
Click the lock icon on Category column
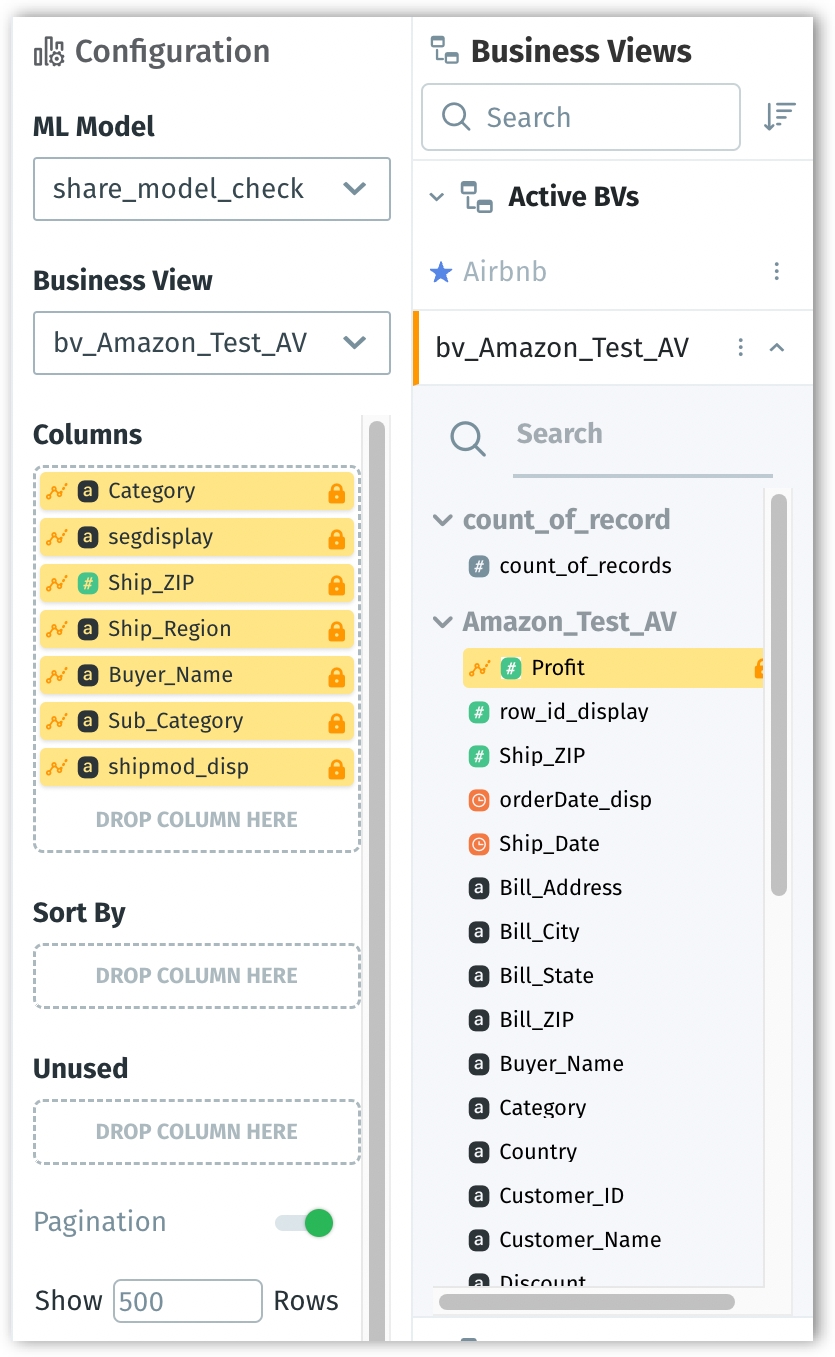pos(336,493)
